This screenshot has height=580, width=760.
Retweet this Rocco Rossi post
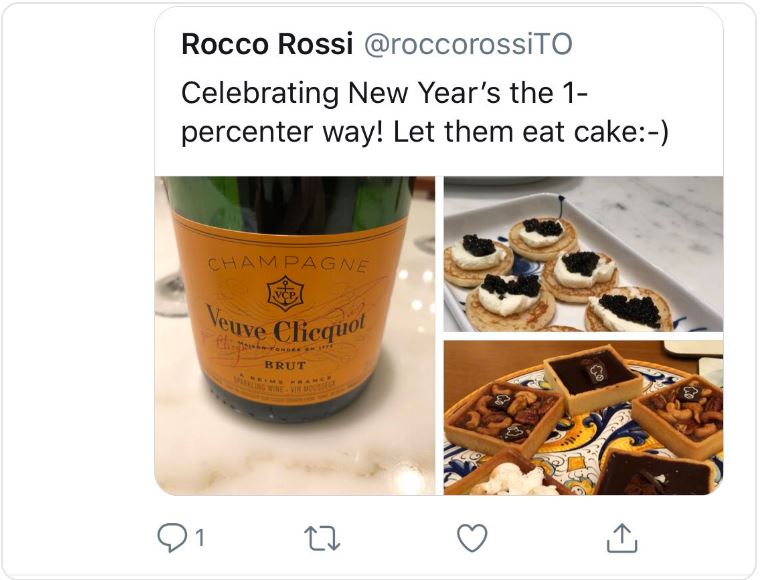point(322,539)
